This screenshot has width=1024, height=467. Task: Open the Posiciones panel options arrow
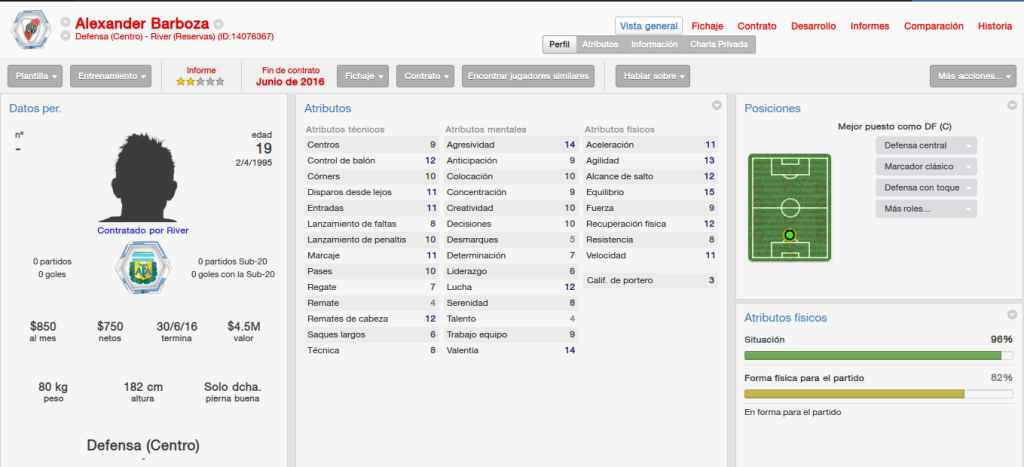tap(1012, 105)
